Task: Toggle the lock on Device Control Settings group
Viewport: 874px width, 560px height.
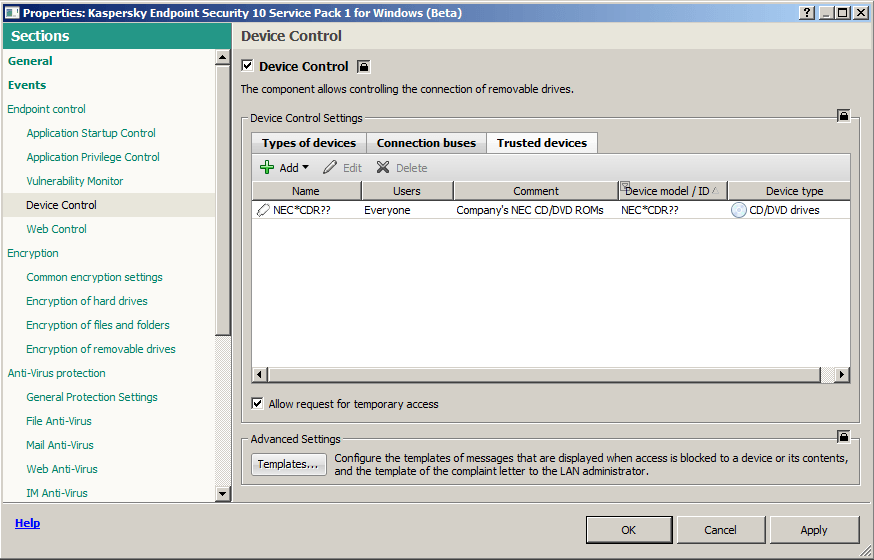Action: click(843, 116)
